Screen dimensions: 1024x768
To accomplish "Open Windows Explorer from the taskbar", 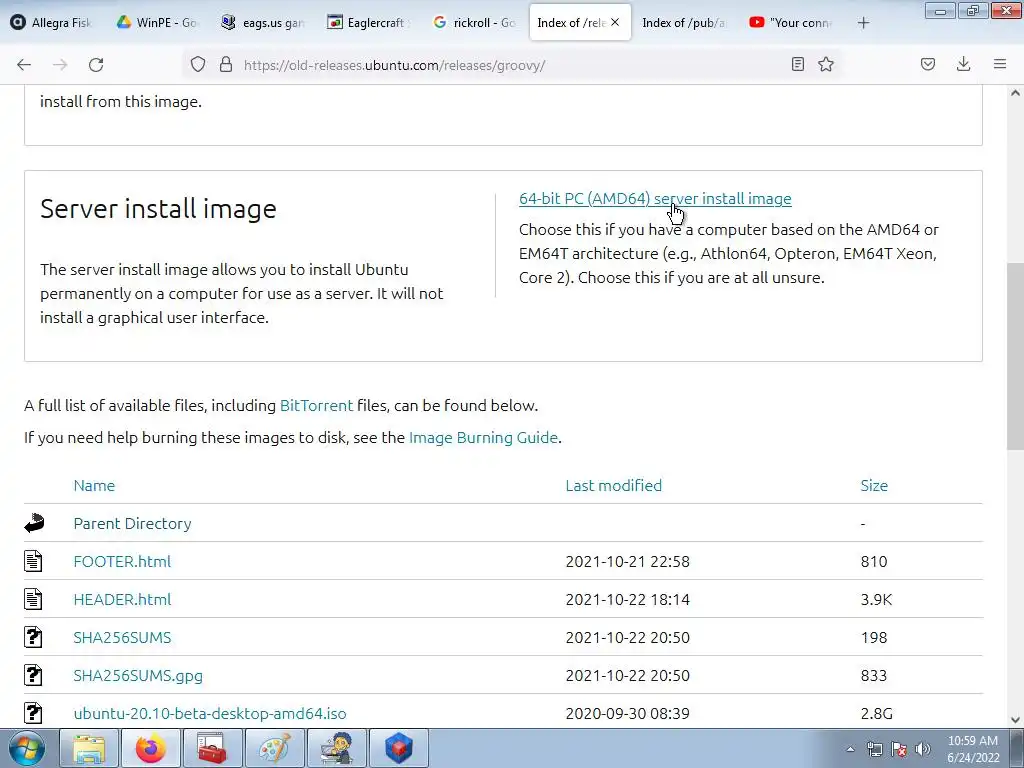I will pyautogui.click(x=89, y=748).
